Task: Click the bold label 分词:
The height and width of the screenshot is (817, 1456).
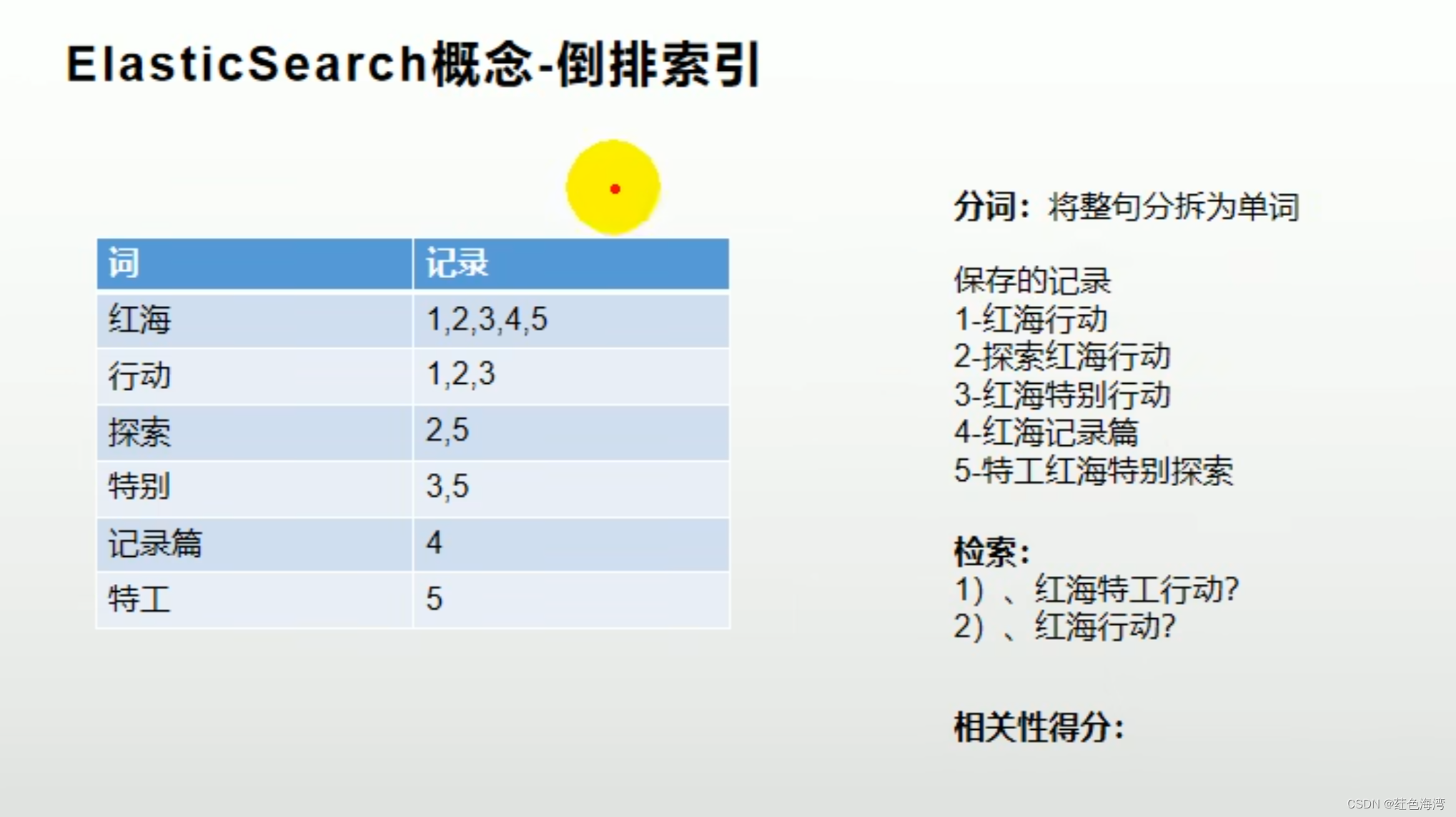Action: [x=992, y=207]
